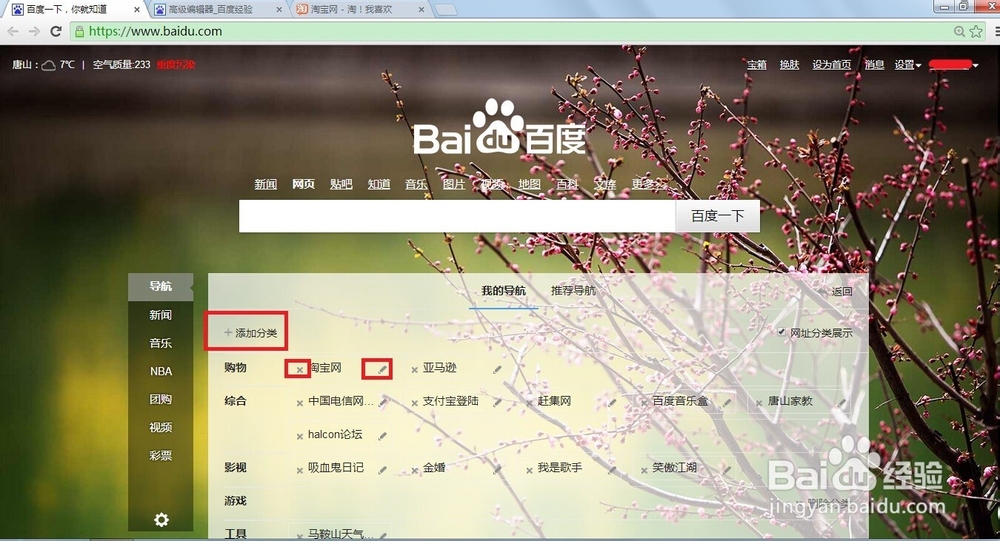The image size is (1000, 541).
Task: Open 彩票 sidebar section
Action: [x=161, y=456]
